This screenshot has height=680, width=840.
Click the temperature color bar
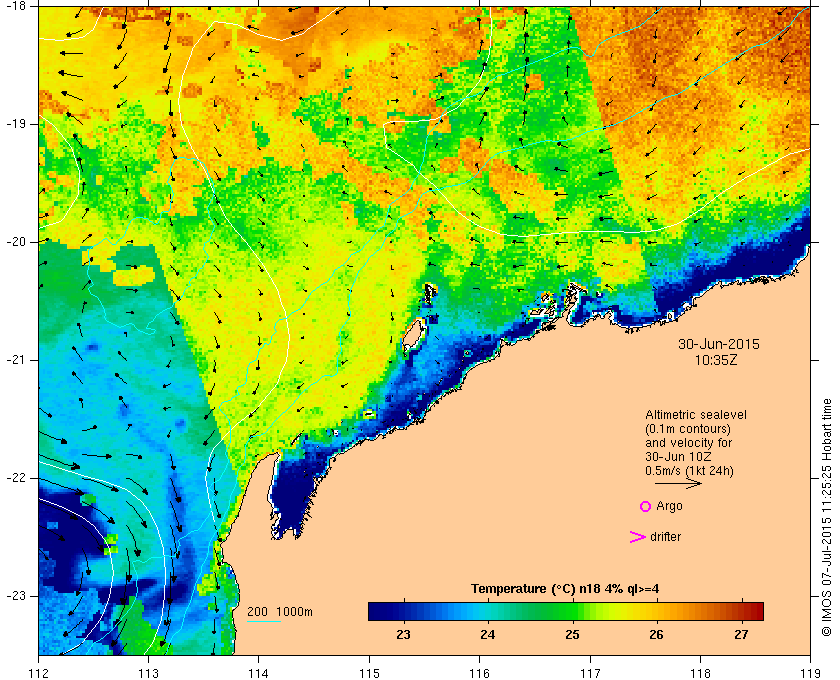coord(566,611)
